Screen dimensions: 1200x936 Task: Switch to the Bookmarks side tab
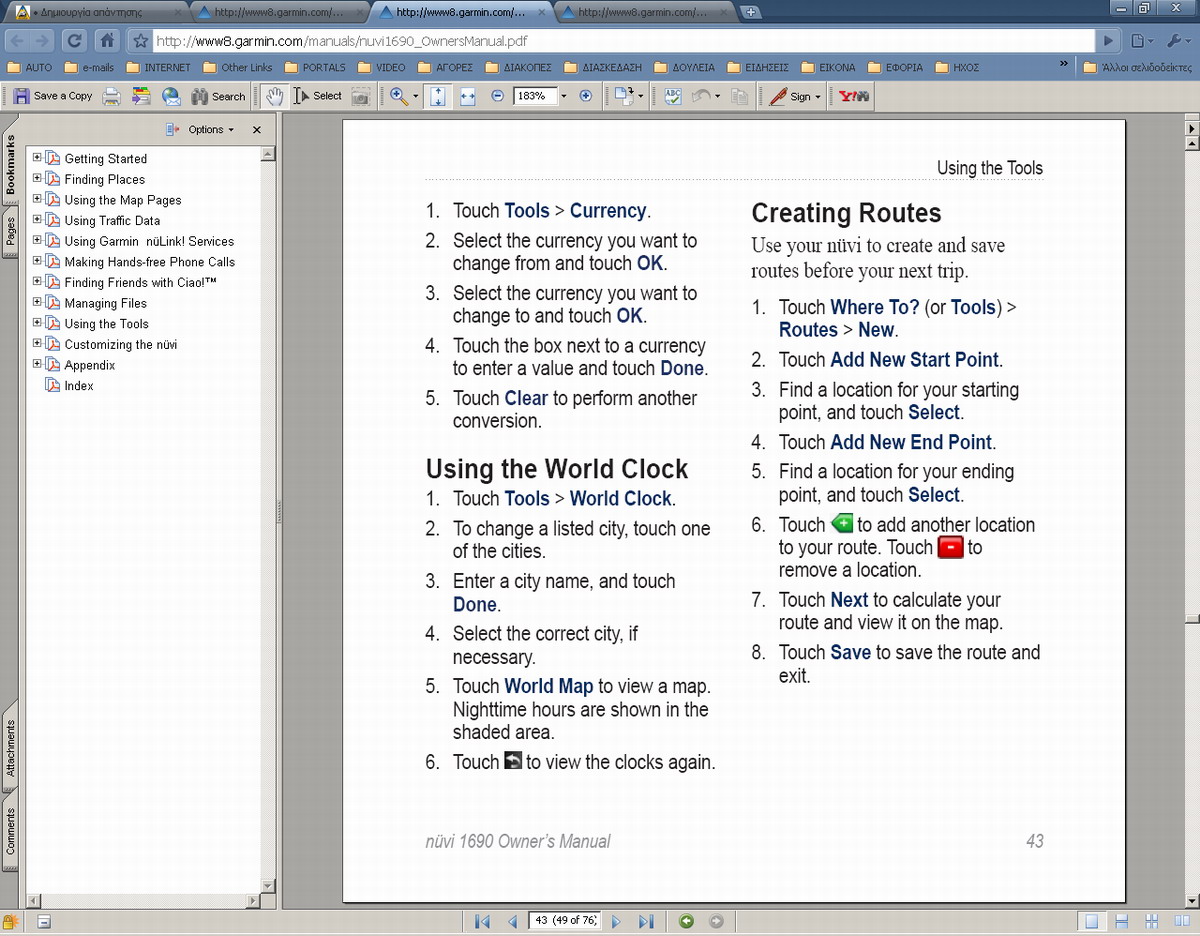pyautogui.click(x=11, y=165)
